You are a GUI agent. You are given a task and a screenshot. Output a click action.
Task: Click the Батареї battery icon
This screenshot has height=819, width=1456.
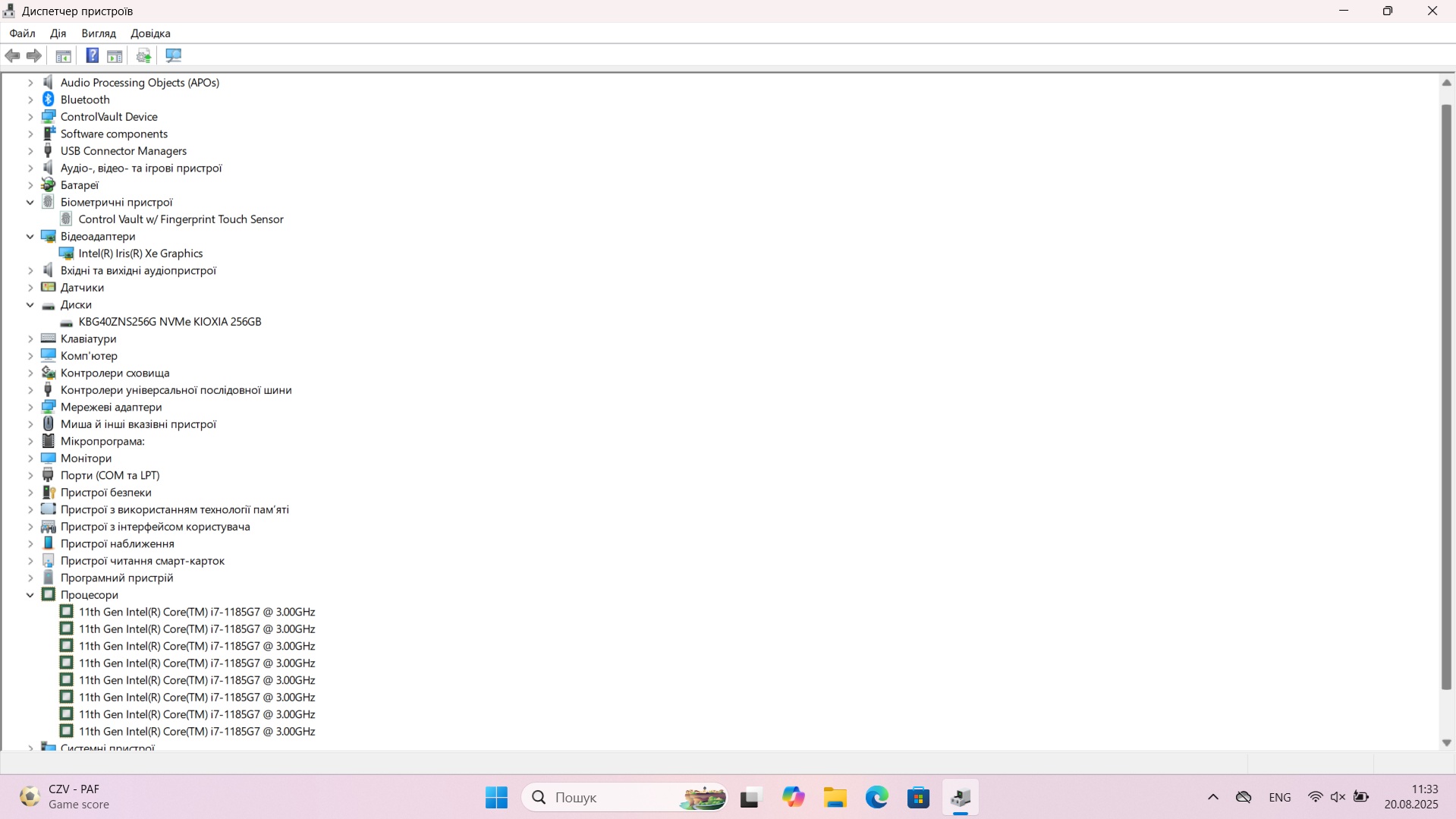[x=49, y=184]
